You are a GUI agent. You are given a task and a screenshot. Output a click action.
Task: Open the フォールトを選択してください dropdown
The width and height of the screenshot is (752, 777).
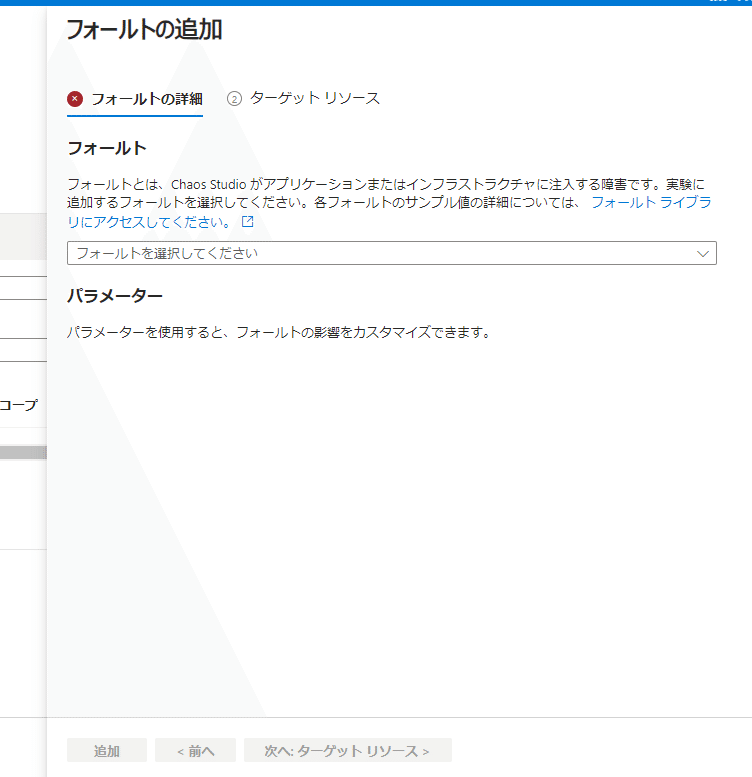[x=392, y=253]
